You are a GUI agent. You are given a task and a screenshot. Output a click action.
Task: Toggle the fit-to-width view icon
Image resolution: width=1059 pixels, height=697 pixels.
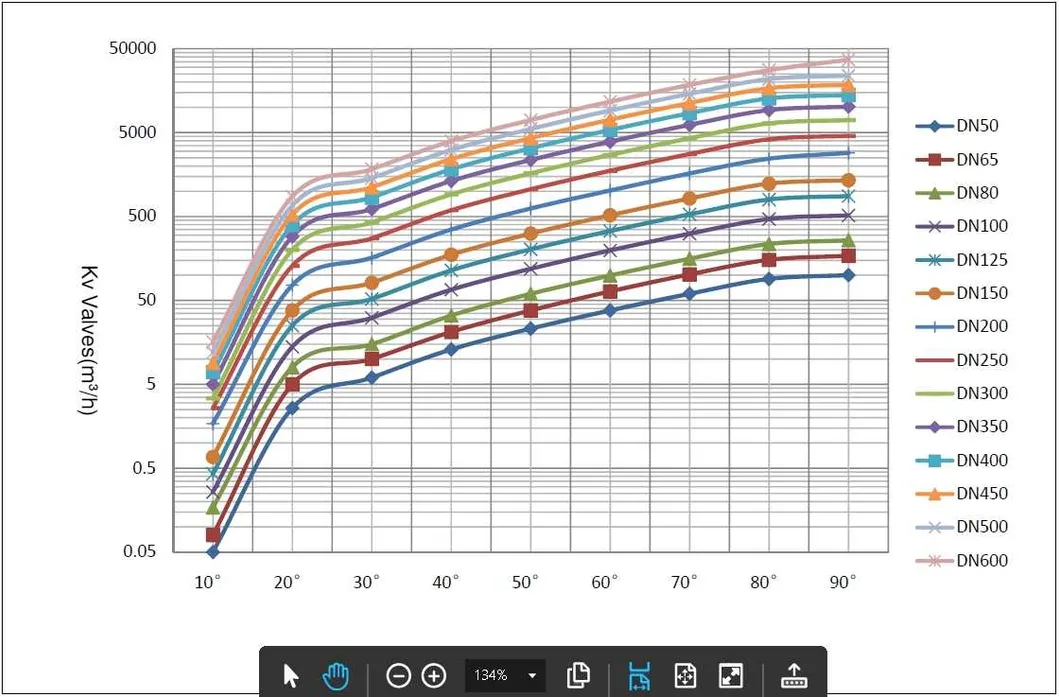639,676
